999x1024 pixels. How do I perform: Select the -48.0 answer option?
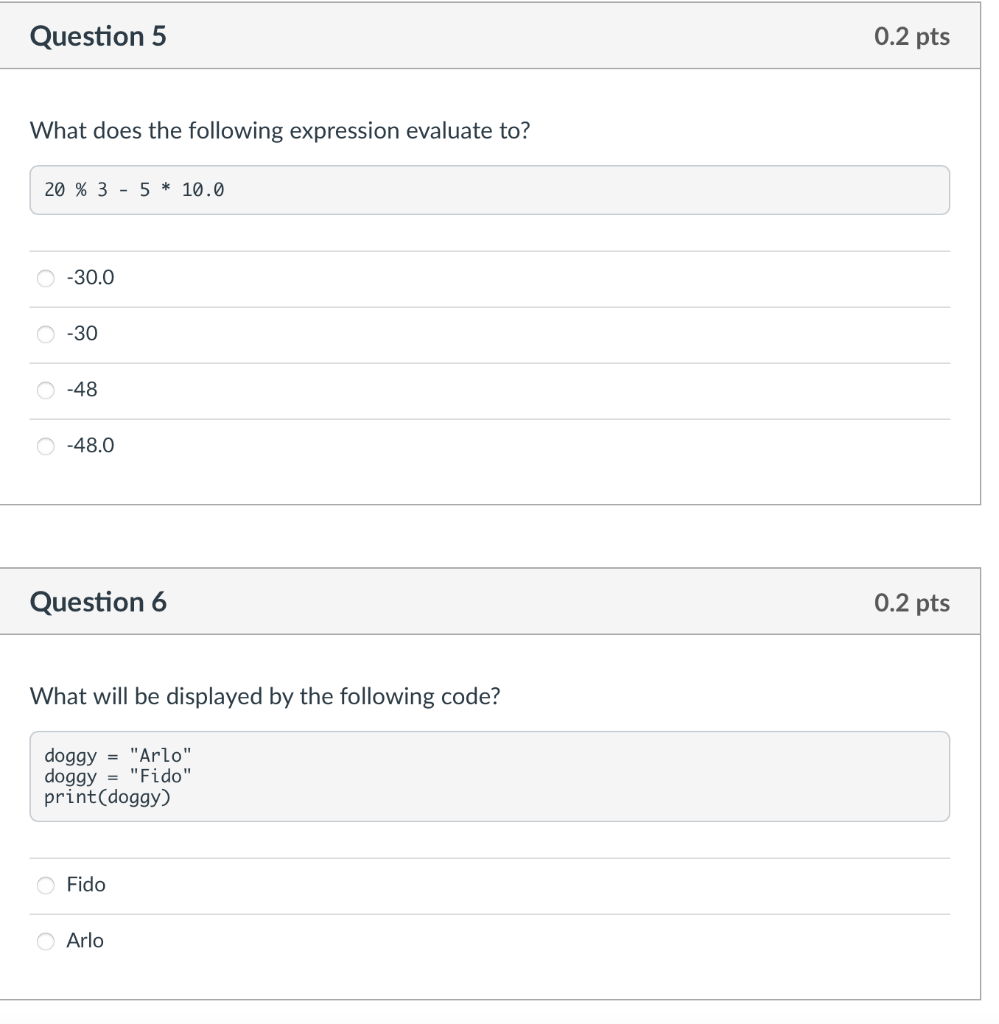coord(45,446)
